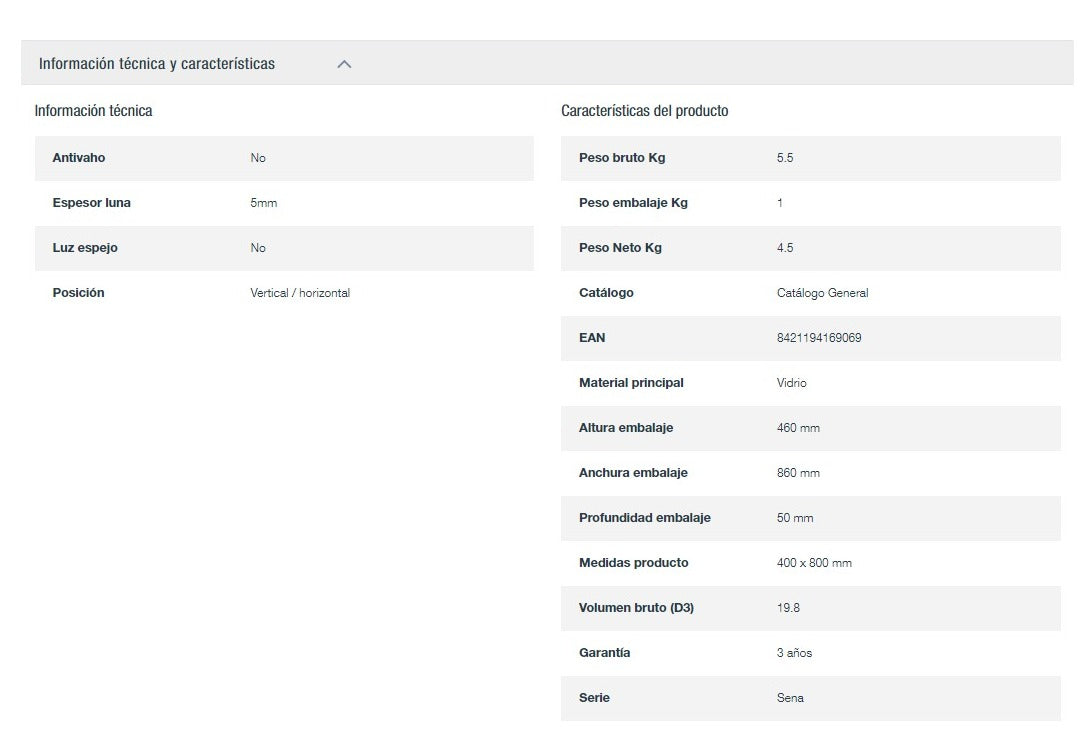Click the Características del producto heading
Image resolution: width=1091 pixels, height=744 pixels.
(x=644, y=111)
